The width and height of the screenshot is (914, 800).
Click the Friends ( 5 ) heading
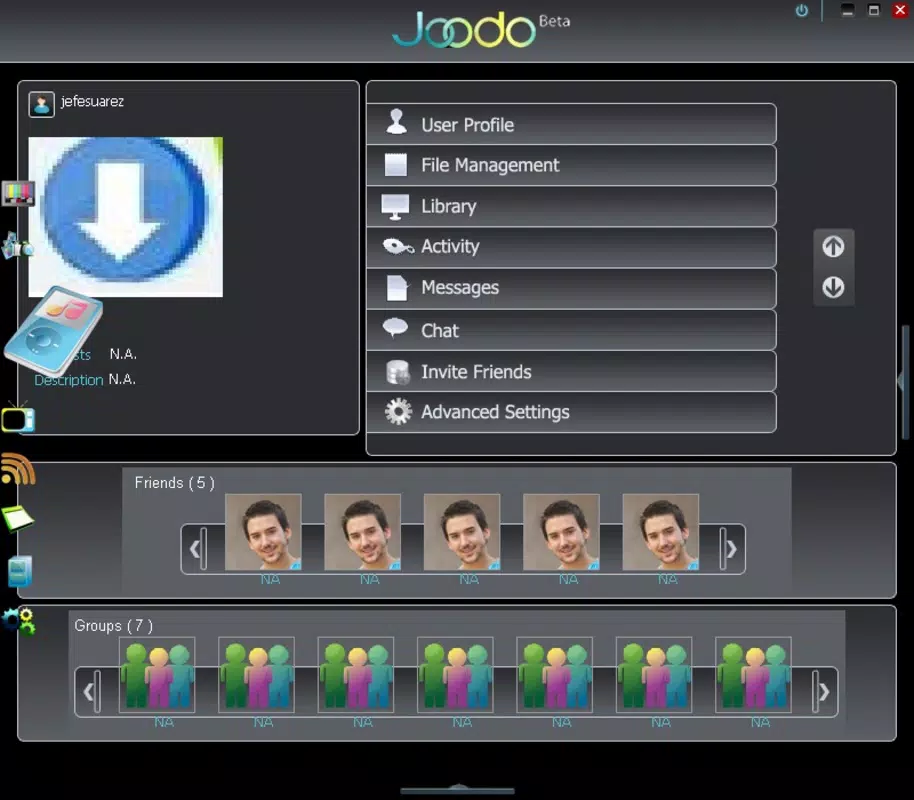(175, 483)
